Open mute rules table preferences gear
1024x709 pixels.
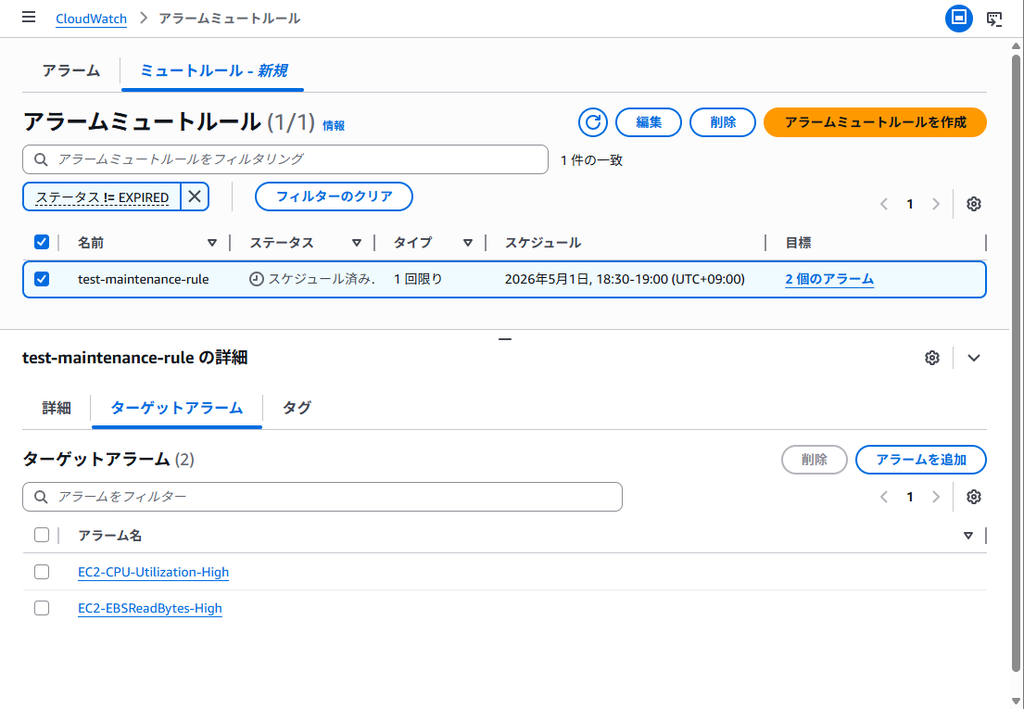coord(974,204)
